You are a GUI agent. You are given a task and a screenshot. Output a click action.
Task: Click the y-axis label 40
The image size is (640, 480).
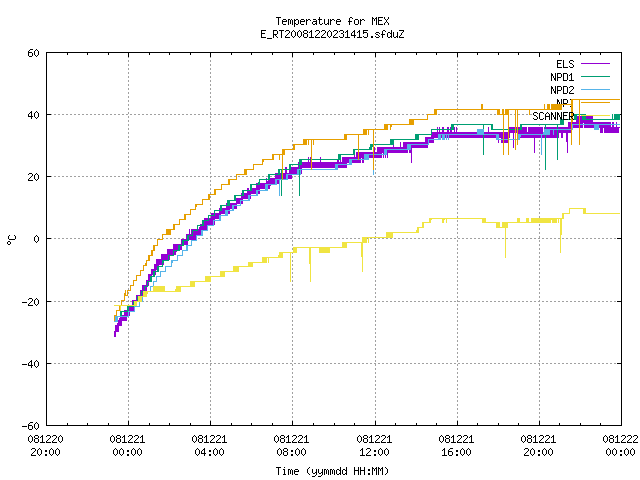33,115
